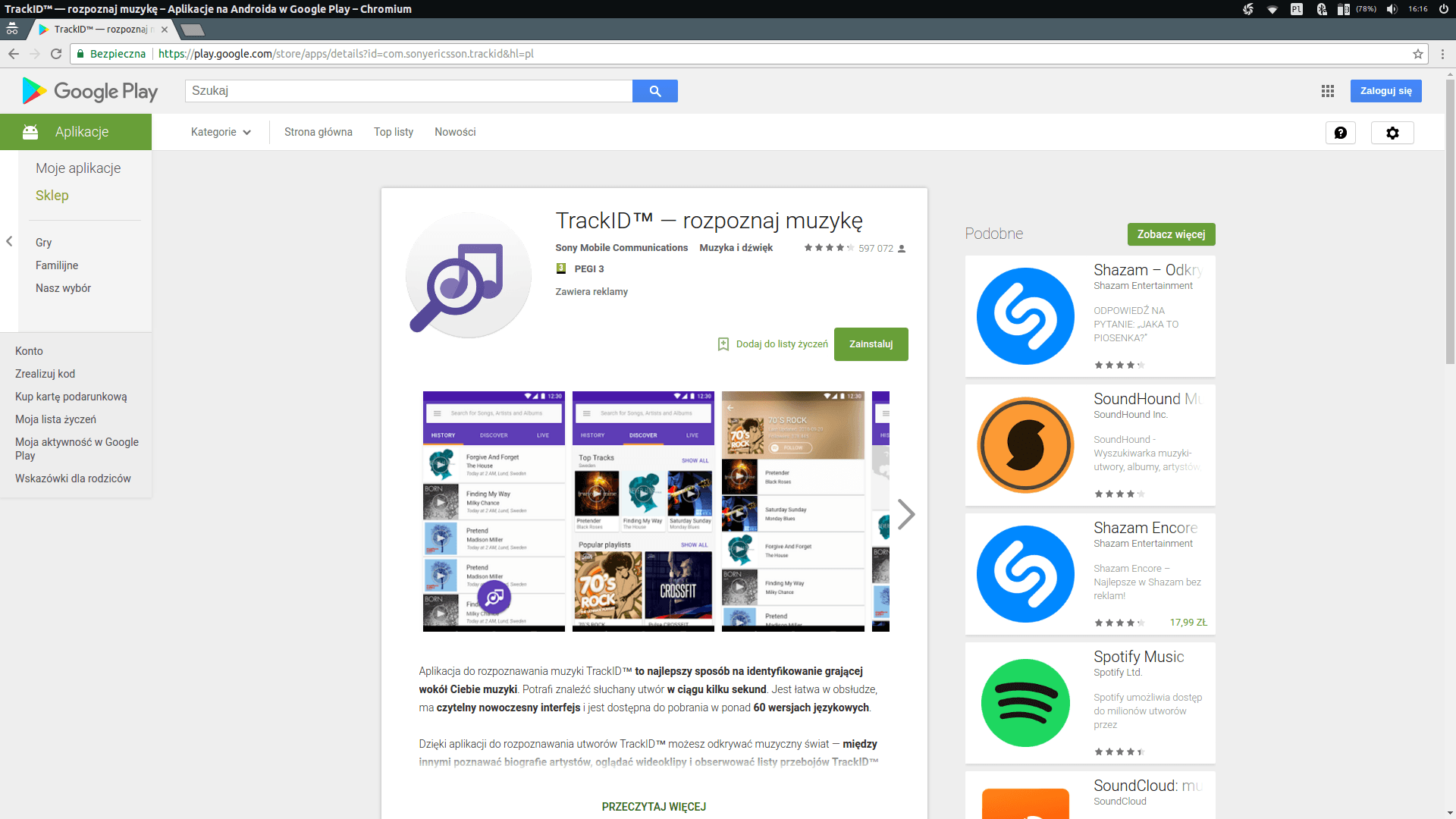Image resolution: width=1456 pixels, height=819 pixels.
Task: Bookmark page with the star icon
Action: pyautogui.click(x=1417, y=54)
